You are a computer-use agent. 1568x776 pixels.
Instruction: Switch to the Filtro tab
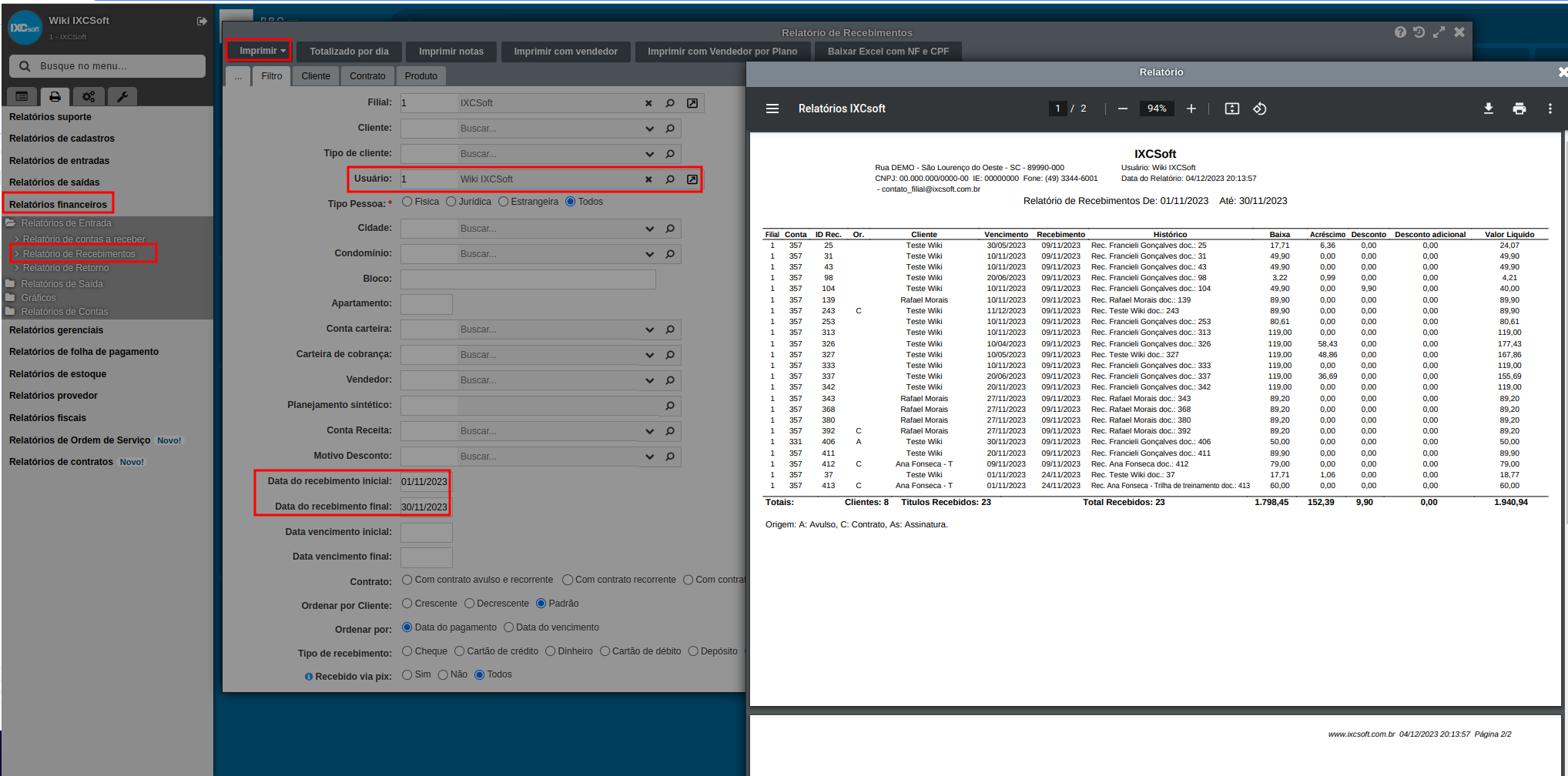point(272,76)
